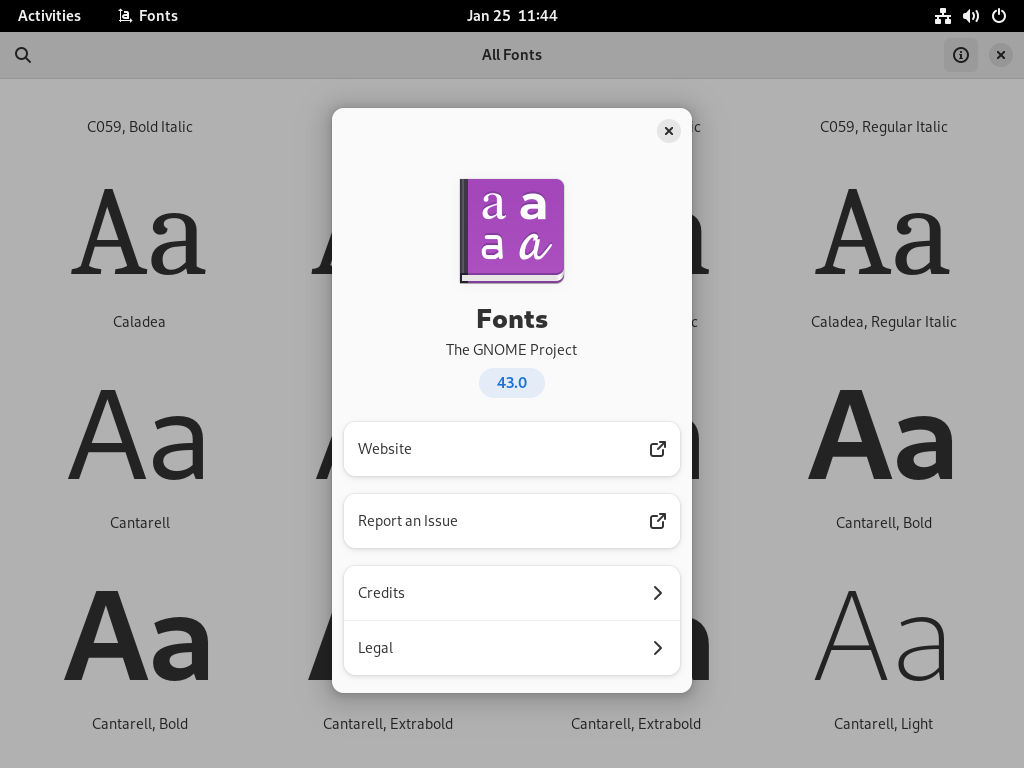Viewport: 1024px width, 768px height.
Task: Click the chevron arrow next to Credits
Action: click(658, 593)
